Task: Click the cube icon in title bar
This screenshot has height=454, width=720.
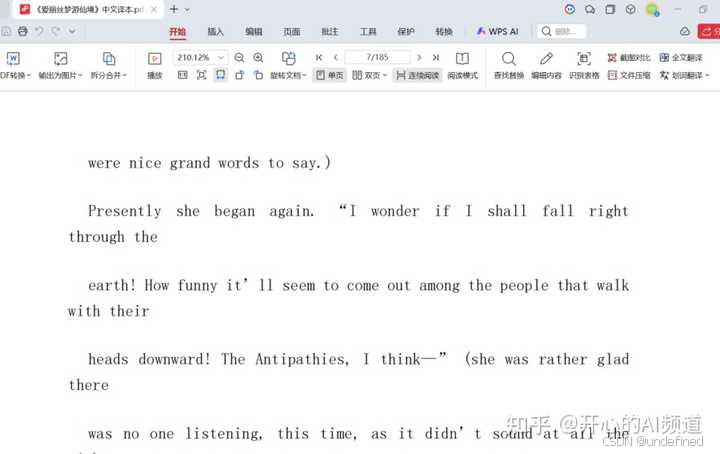Action: (x=630, y=9)
